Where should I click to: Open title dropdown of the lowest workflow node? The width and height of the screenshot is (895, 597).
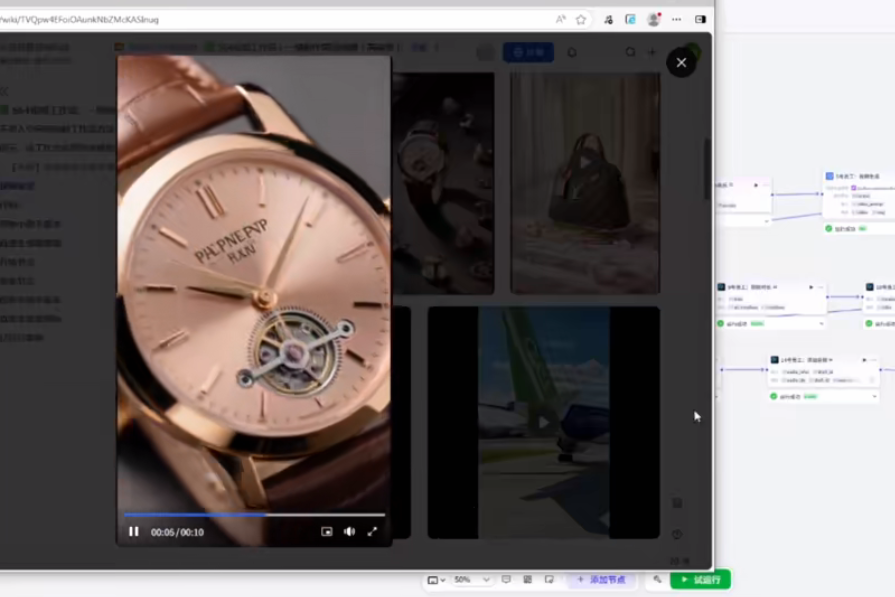831,360
